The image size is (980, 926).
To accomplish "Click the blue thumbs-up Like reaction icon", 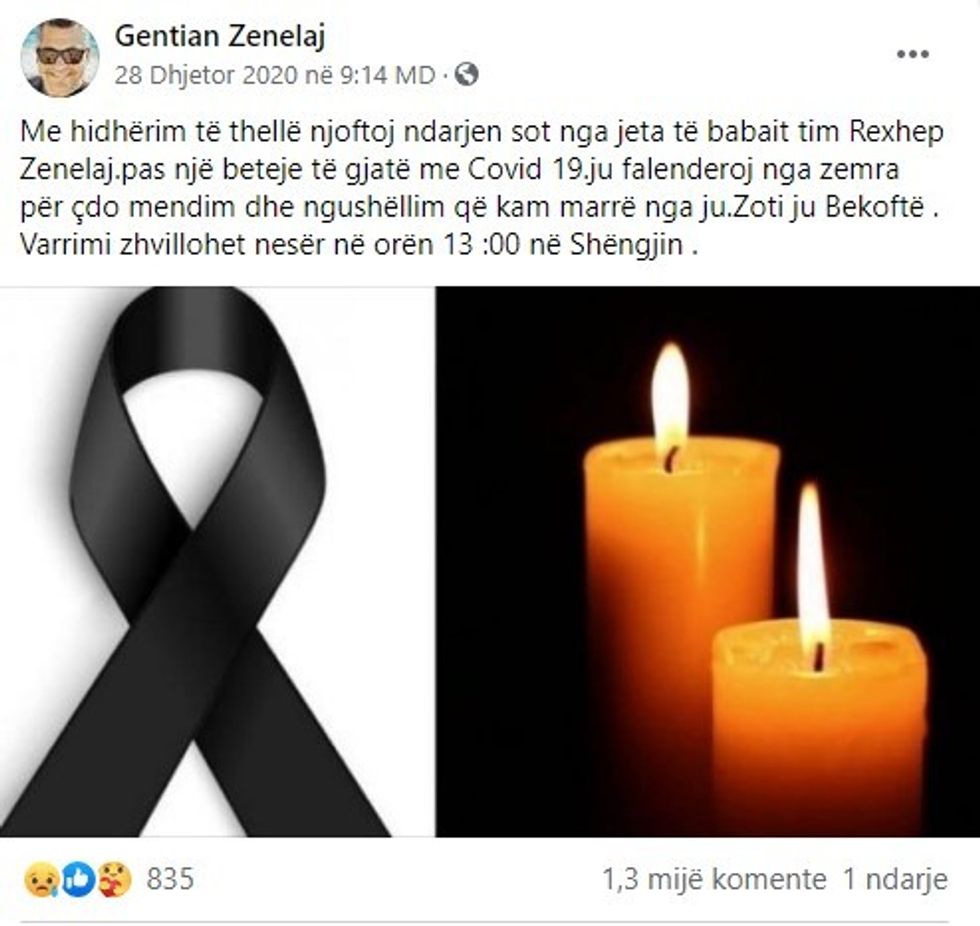I will click(78, 880).
